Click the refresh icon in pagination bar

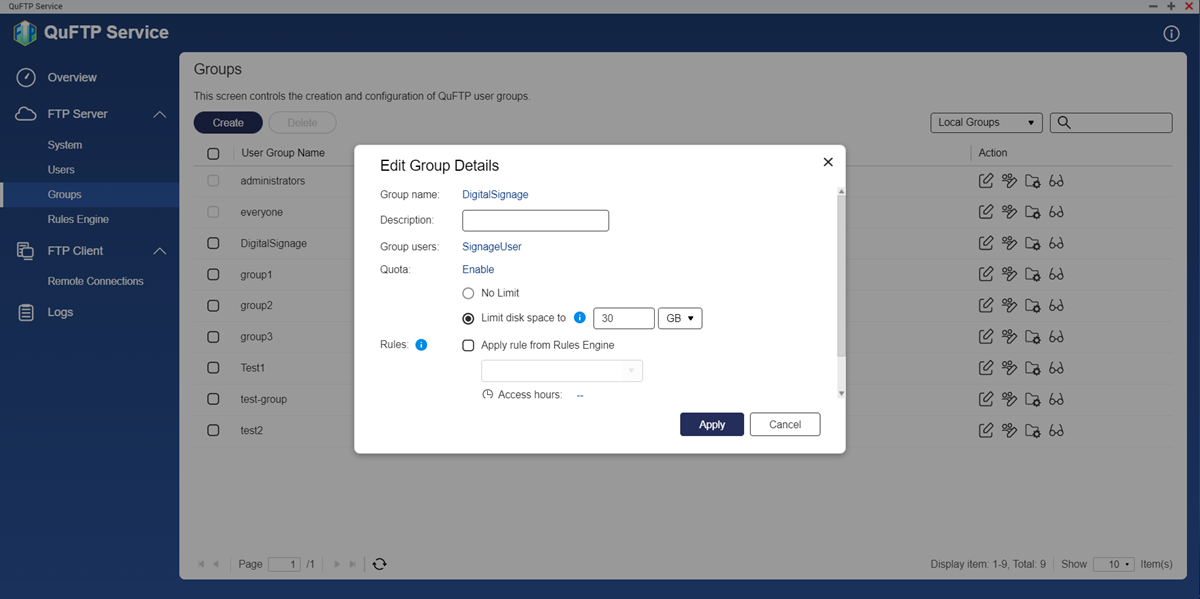[379, 564]
